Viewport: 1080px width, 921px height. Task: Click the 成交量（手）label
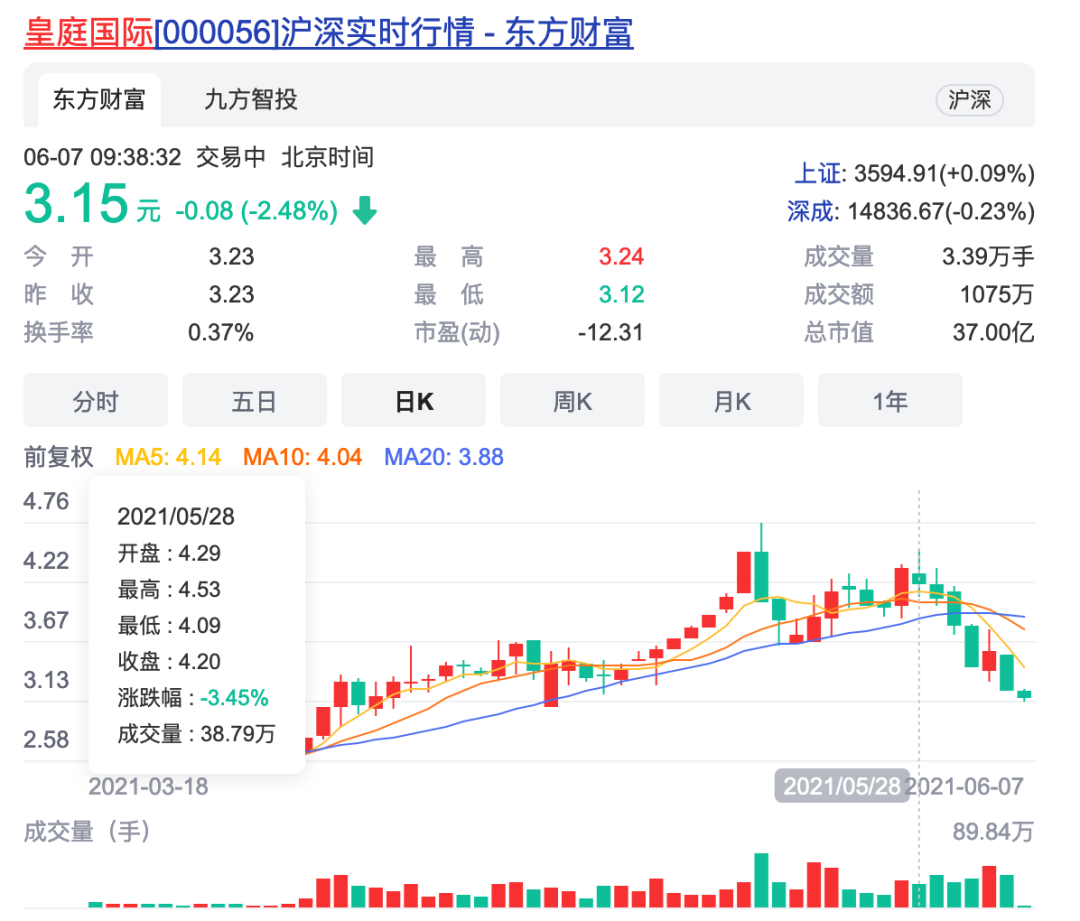coord(87,831)
